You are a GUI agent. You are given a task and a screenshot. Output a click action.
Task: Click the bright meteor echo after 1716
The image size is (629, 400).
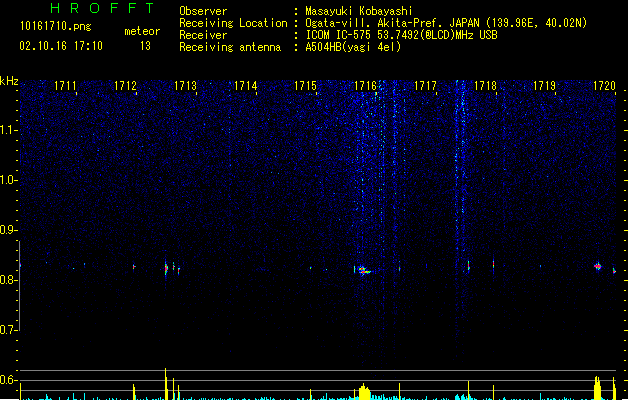[x=364, y=270]
